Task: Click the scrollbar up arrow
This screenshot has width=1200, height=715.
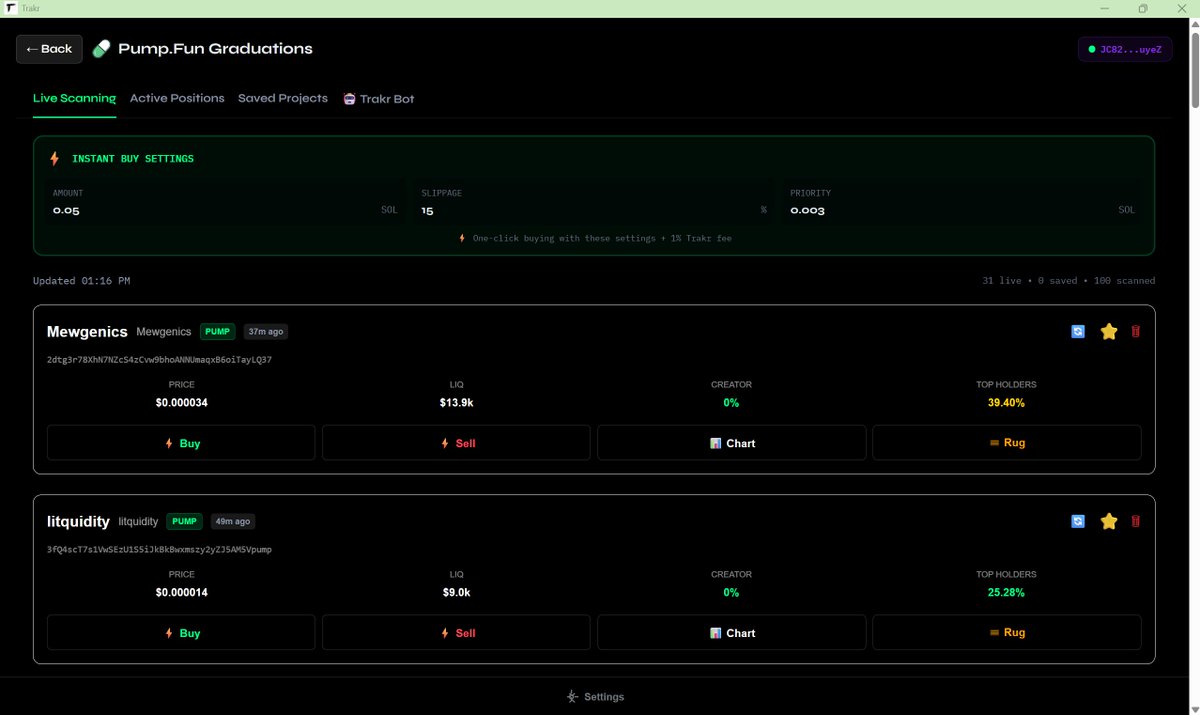Action: coord(1193,24)
